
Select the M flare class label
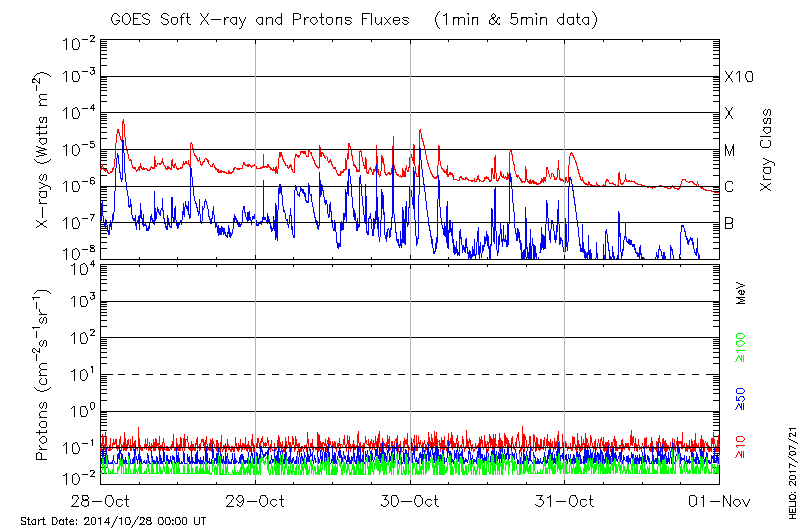click(730, 151)
